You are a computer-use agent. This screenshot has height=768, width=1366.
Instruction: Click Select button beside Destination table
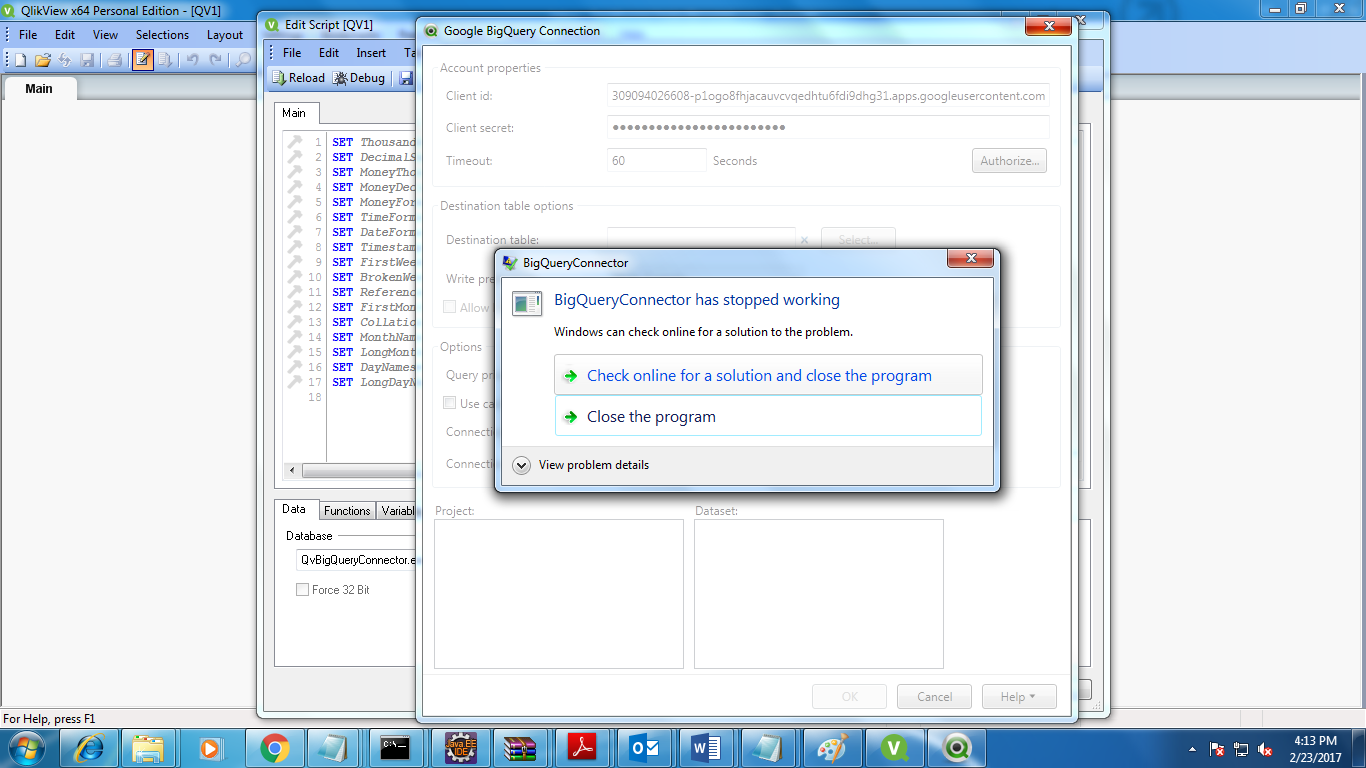(x=858, y=240)
